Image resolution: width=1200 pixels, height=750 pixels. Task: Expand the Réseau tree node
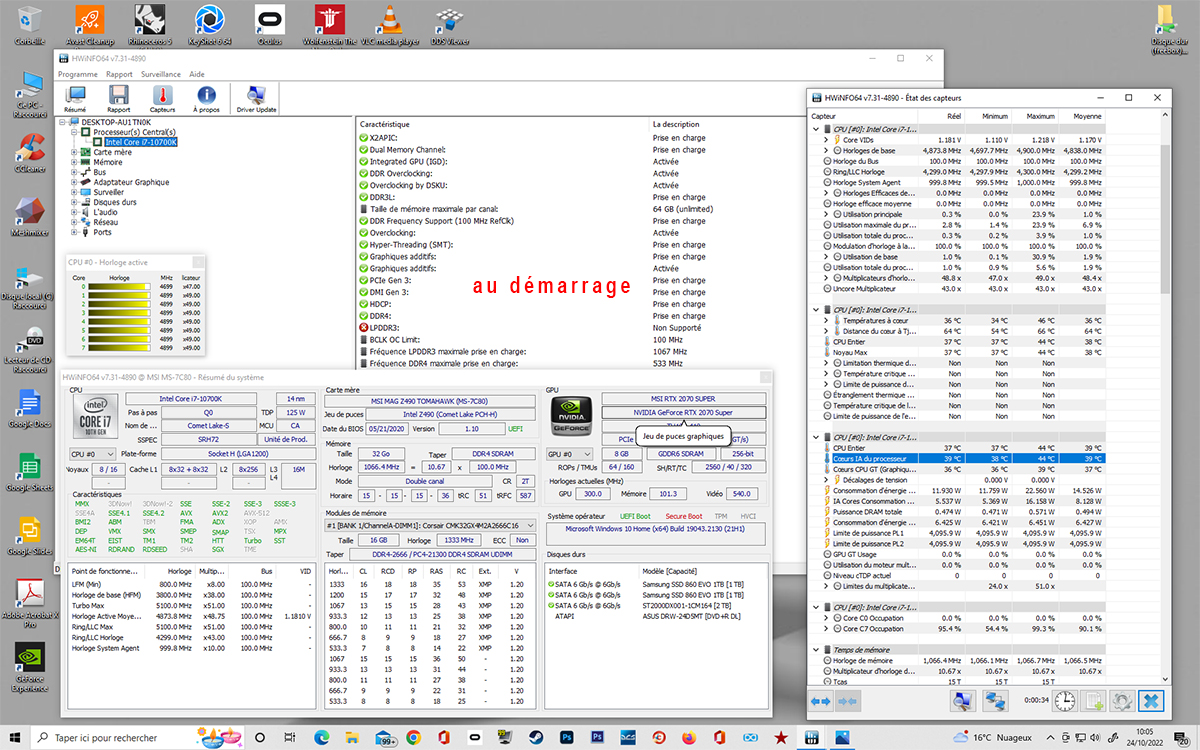click(x=74, y=222)
